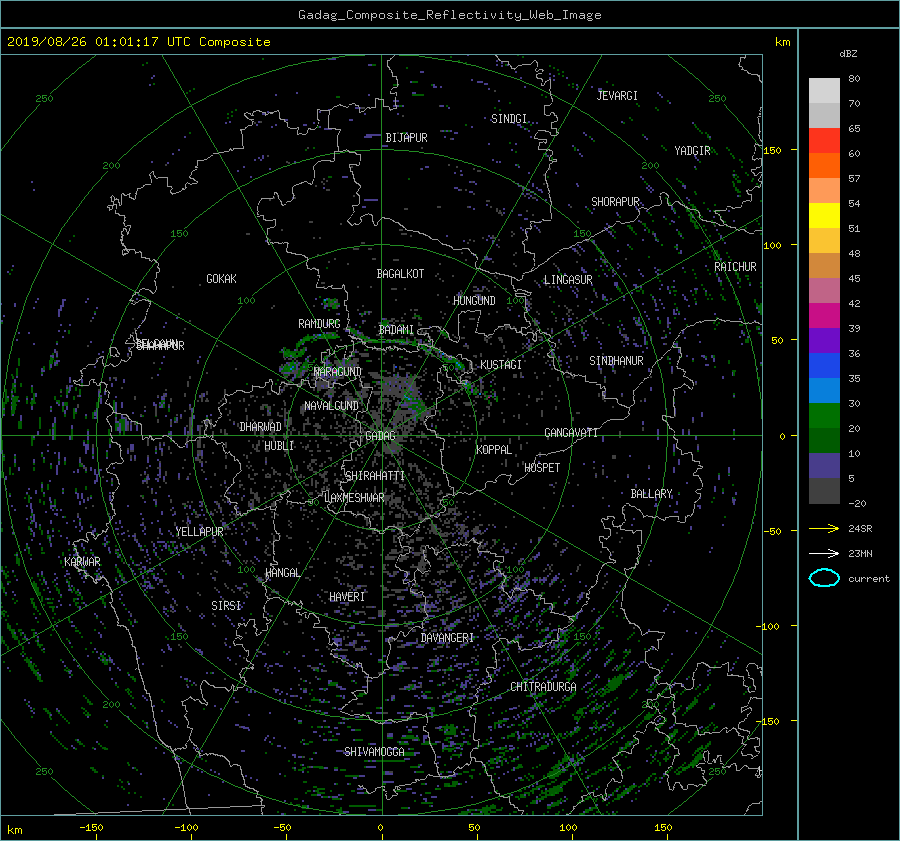Click the LINGASUR city label
The height and width of the screenshot is (841, 900).
coord(568,280)
